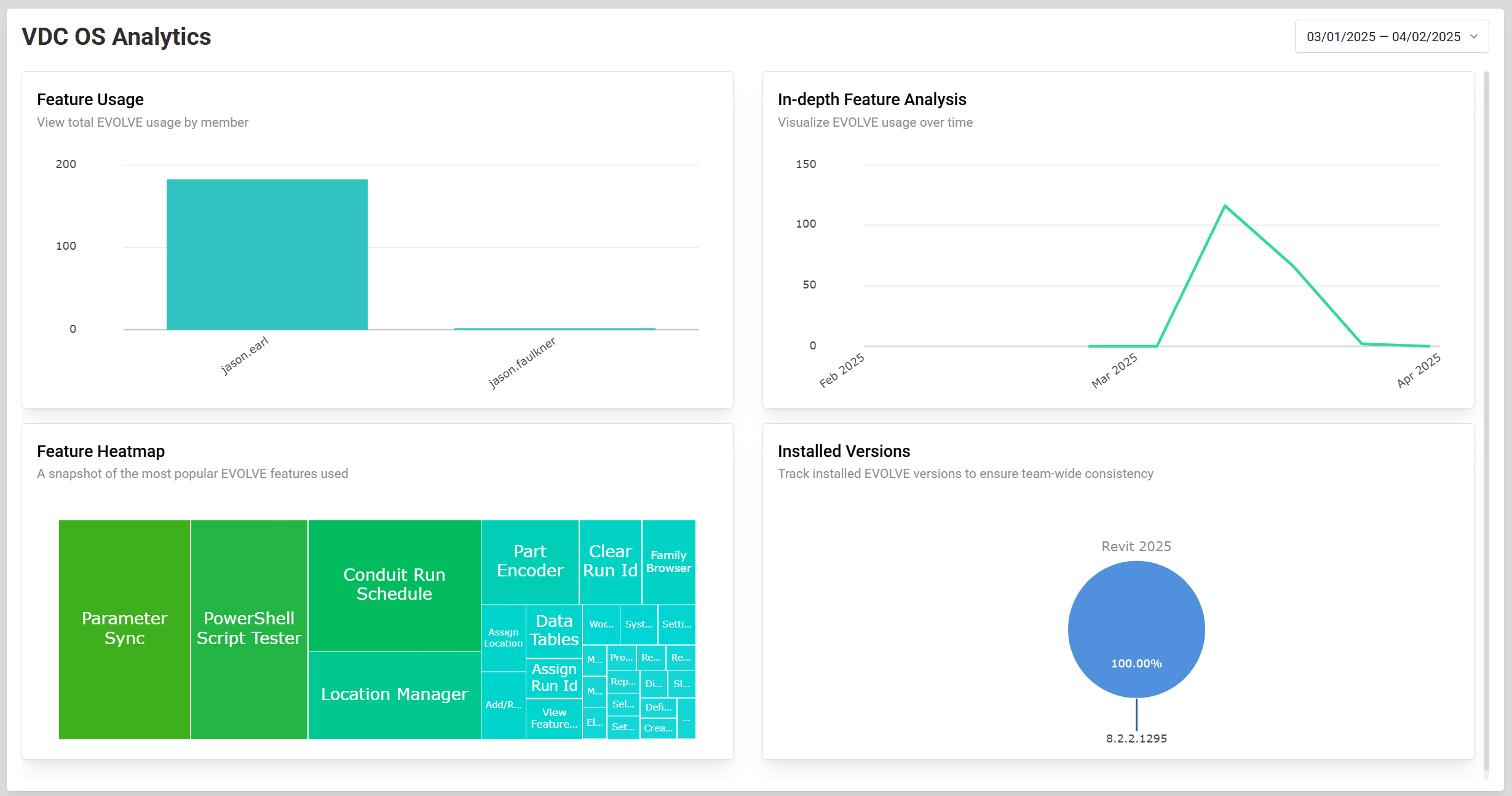Screen dimensions: 1512x796
Task: Click the dropdown chevron beside the dates
Action: (1474, 37)
